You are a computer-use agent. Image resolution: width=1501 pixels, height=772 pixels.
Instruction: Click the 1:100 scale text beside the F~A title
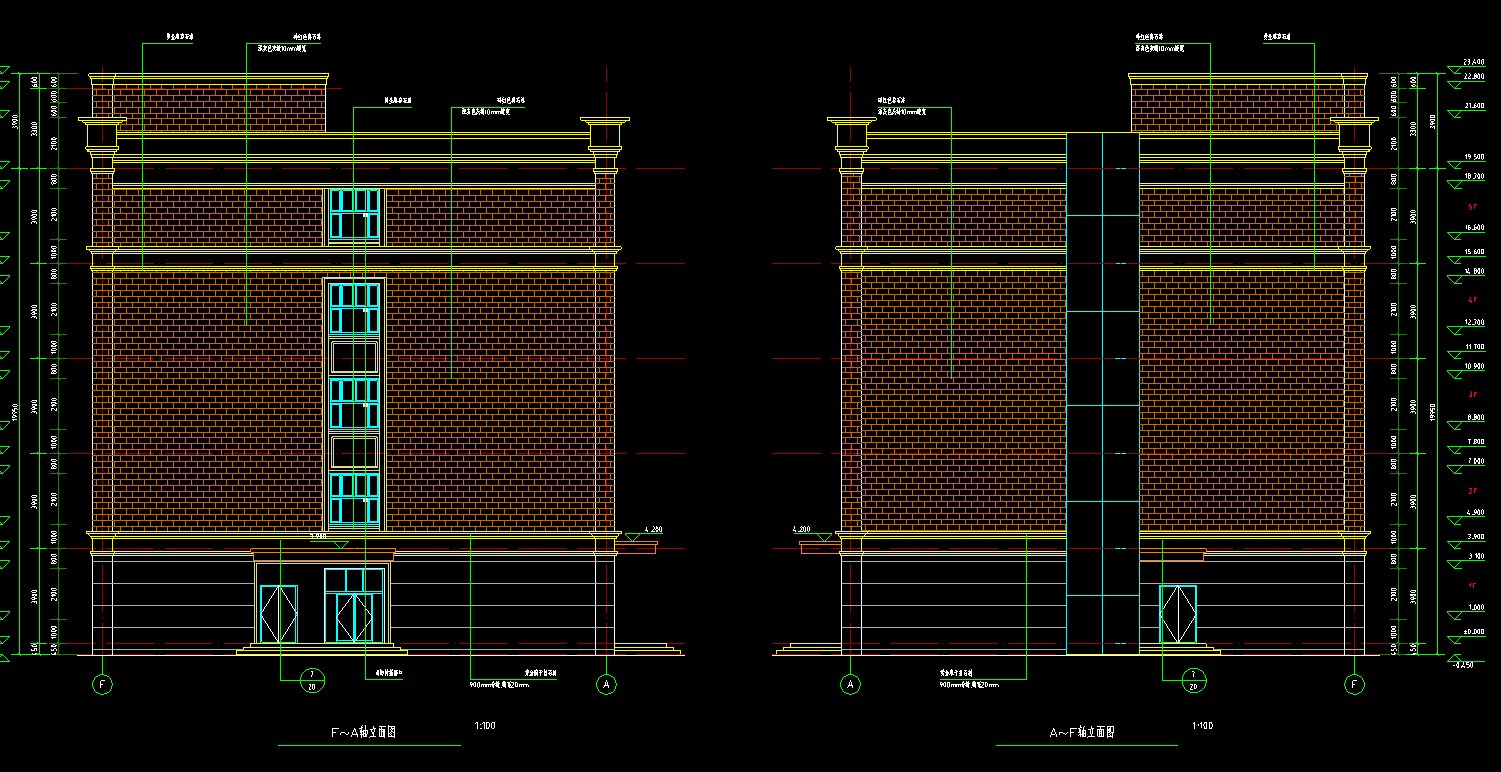tap(484, 726)
